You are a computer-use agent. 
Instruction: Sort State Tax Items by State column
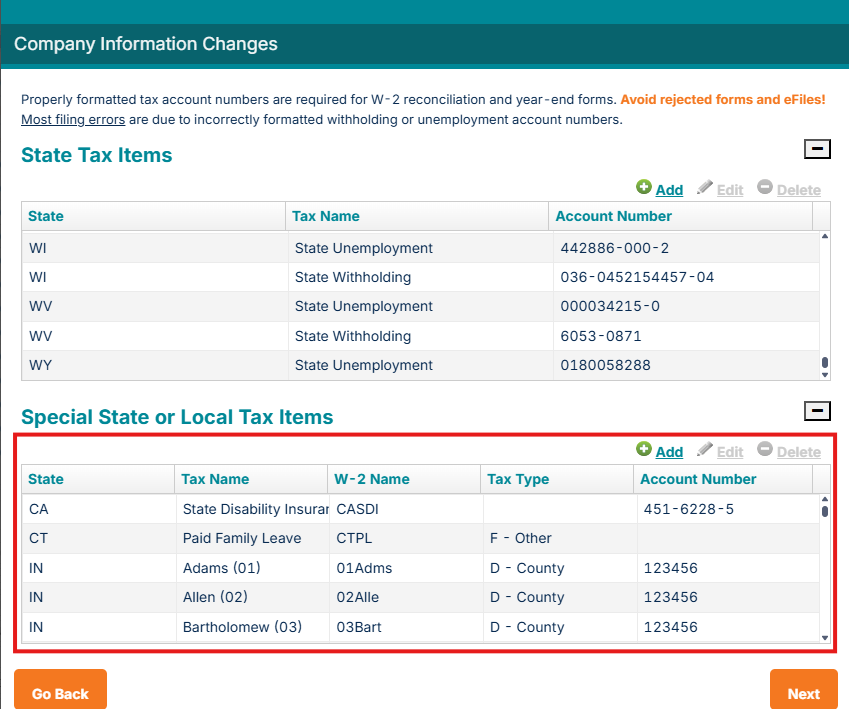[x=153, y=216]
